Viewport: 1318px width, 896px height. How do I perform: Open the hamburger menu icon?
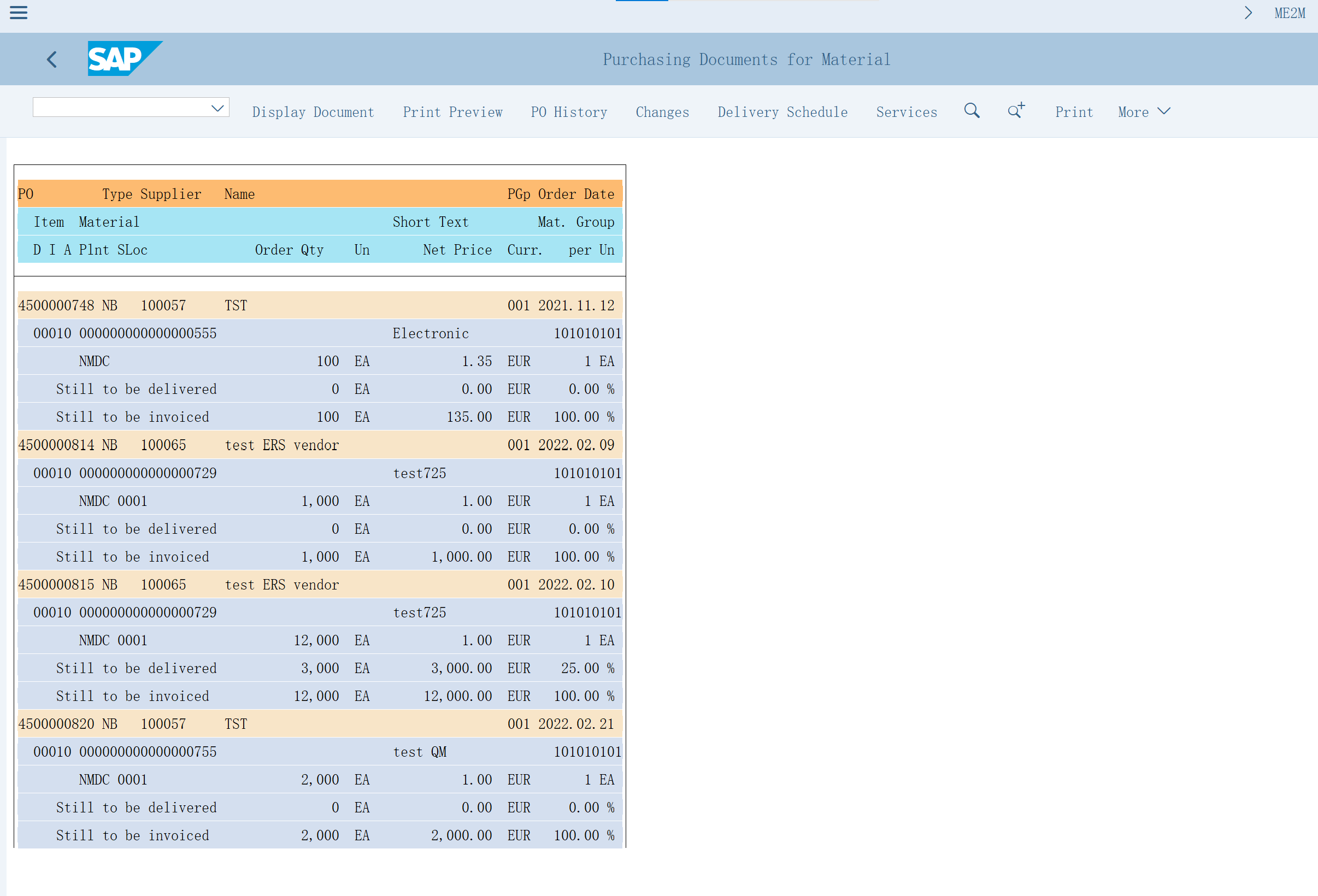tap(18, 13)
